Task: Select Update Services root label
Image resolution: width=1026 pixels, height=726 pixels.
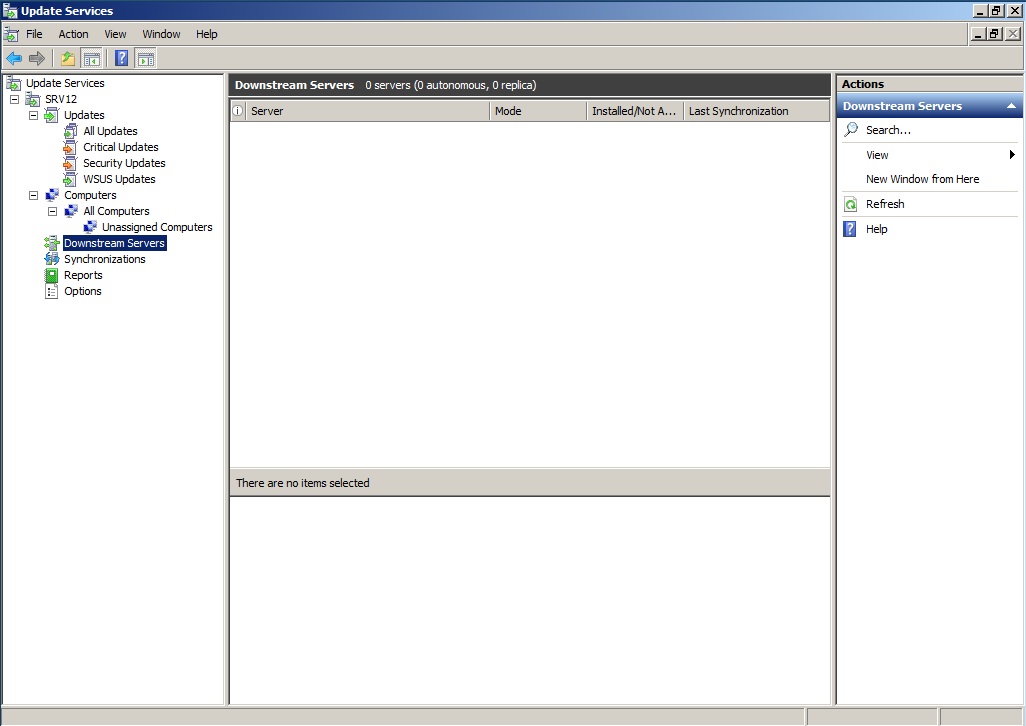Action: 65,83
